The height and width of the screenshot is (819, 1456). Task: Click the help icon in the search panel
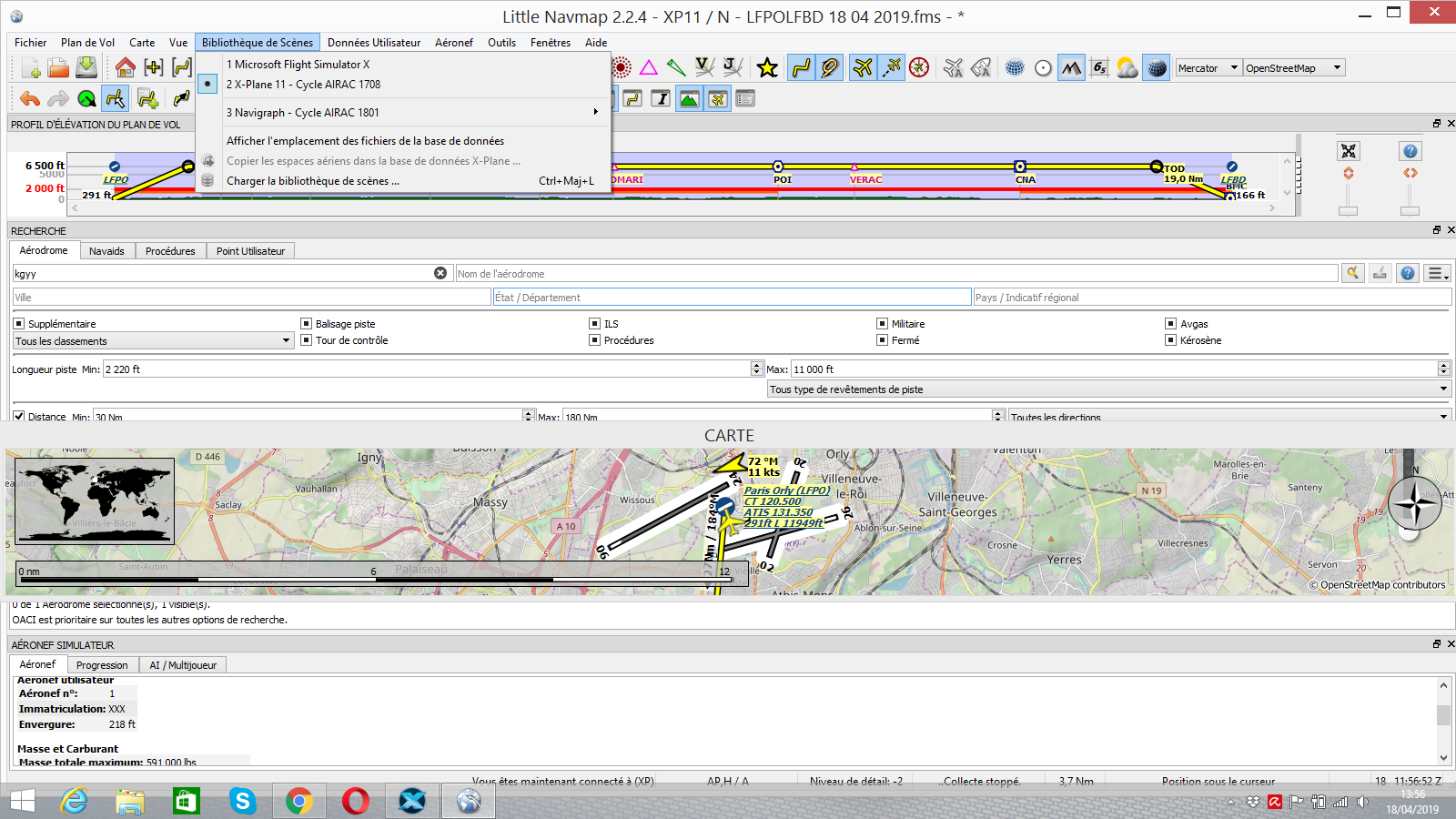pos(1408,273)
